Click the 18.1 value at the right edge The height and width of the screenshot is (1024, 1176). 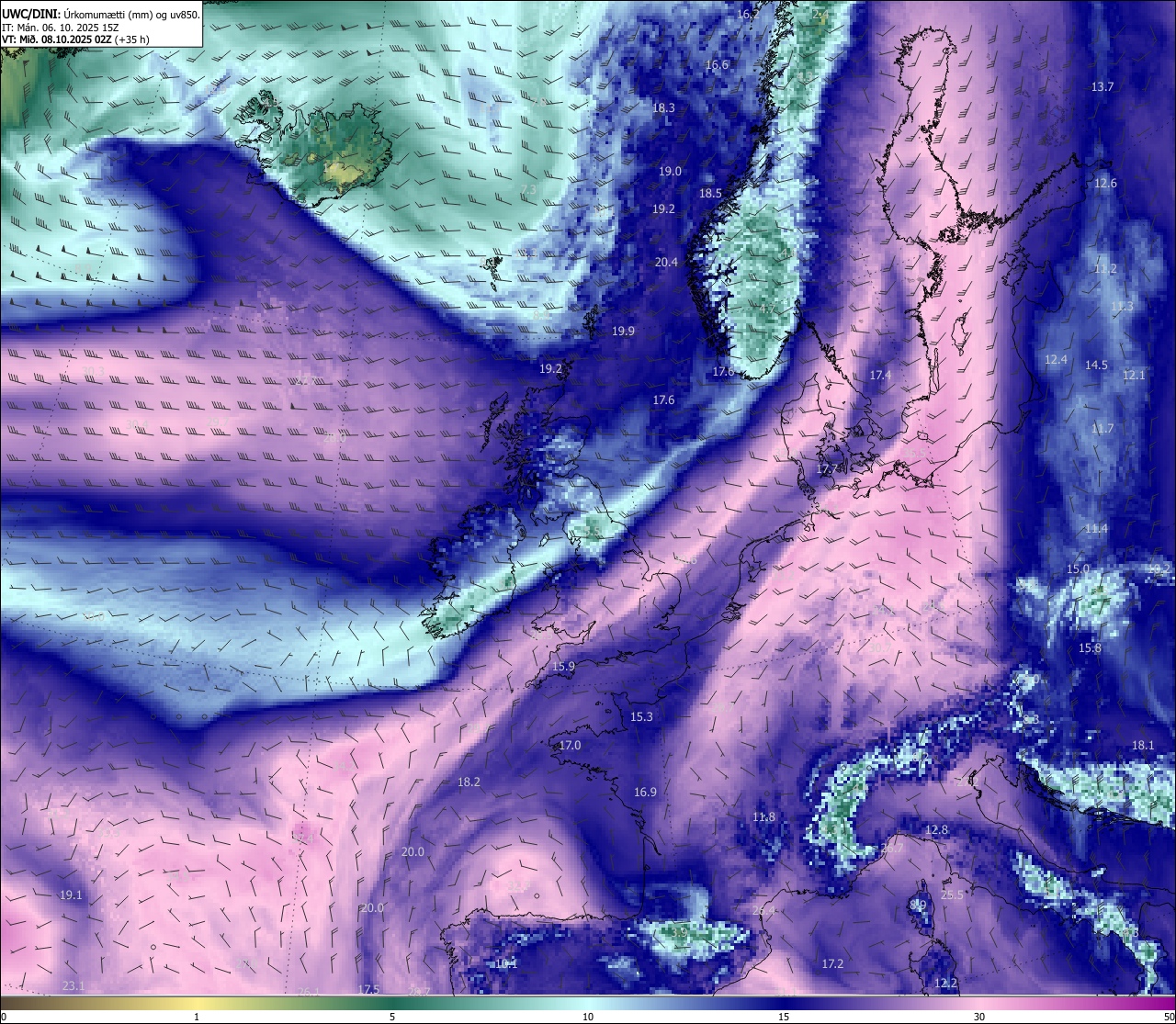click(x=1143, y=745)
